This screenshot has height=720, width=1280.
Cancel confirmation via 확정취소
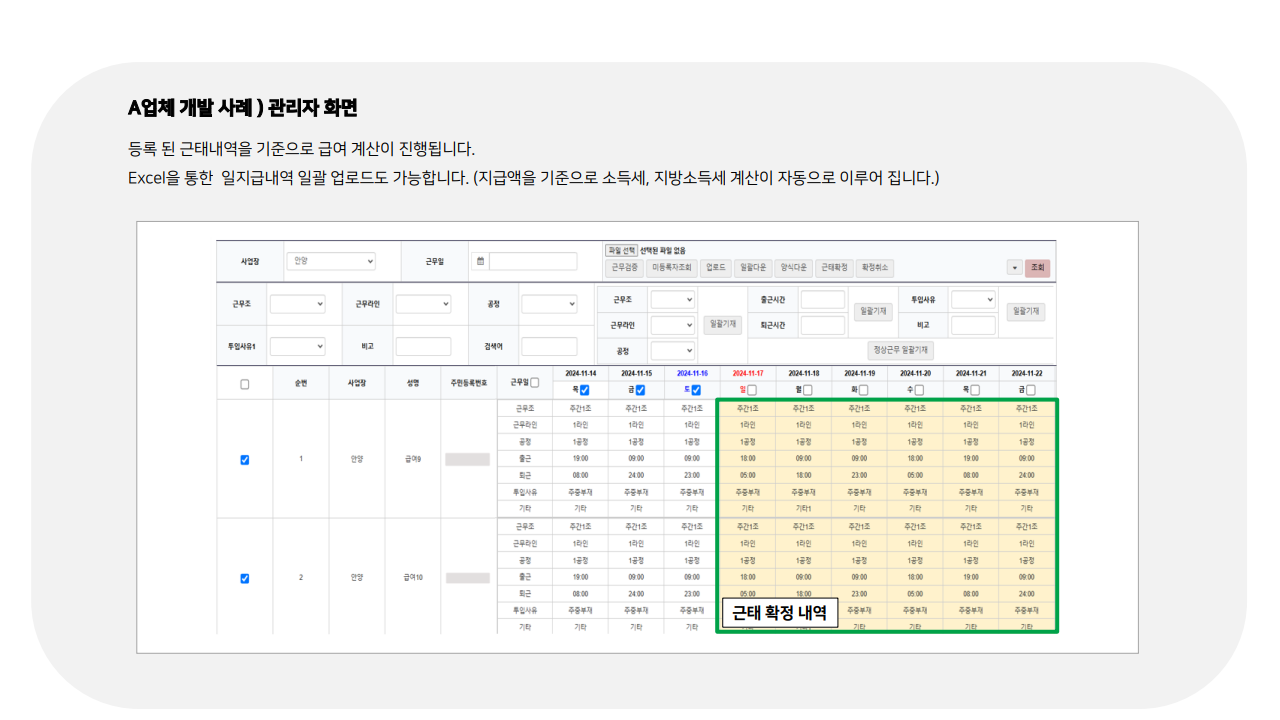pyautogui.click(x=876, y=266)
